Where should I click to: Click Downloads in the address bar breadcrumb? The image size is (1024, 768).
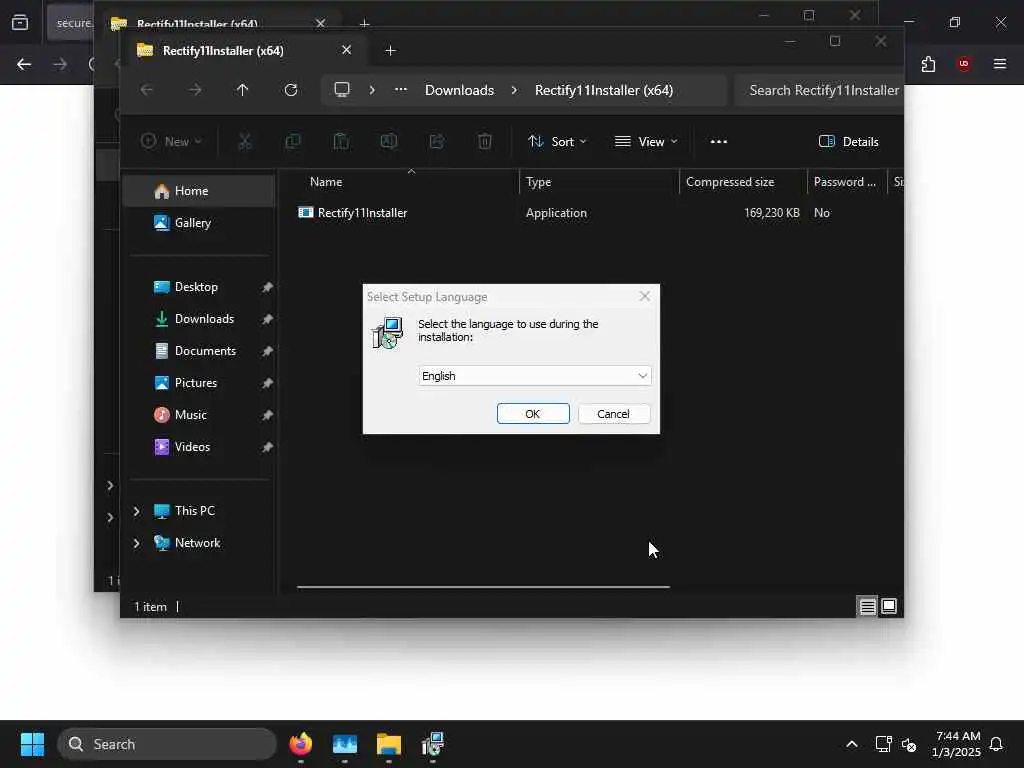tap(459, 90)
